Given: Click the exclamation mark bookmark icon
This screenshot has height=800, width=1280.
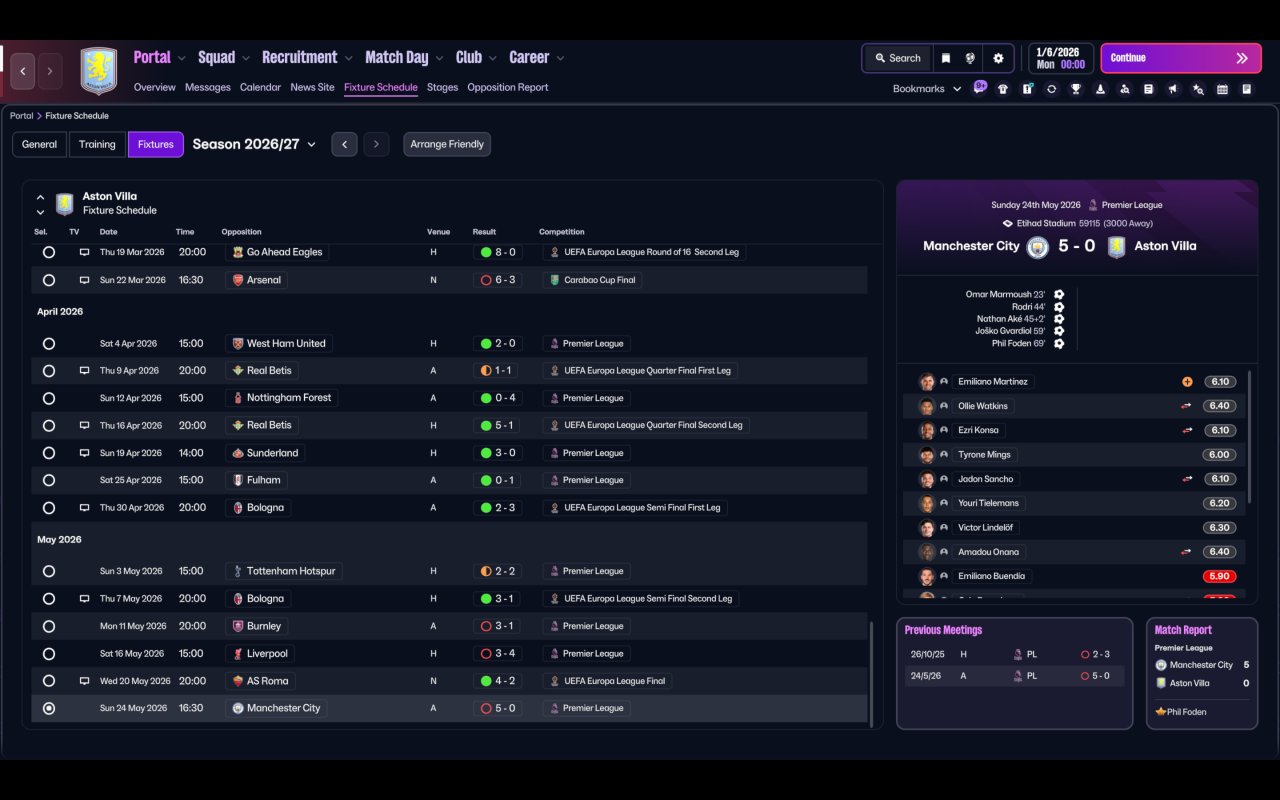Looking at the screenshot, I should pos(1027,89).
